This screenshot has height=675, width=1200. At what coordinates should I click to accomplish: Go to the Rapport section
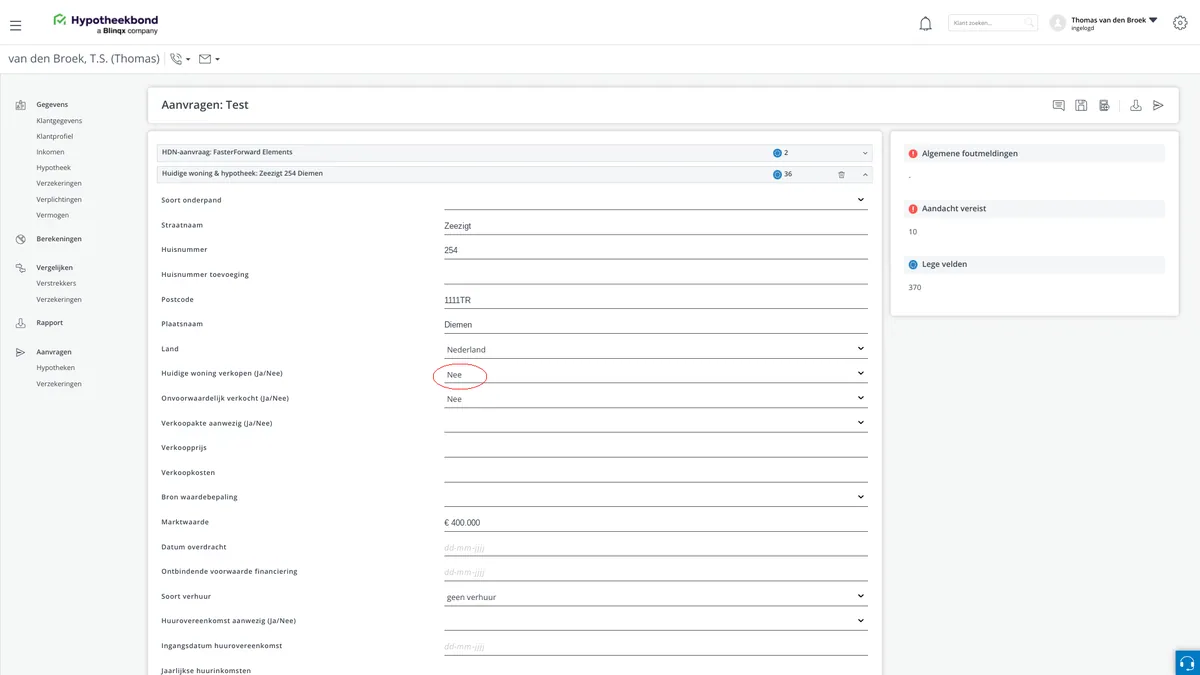pyautogui.click(x=49, y=323)
